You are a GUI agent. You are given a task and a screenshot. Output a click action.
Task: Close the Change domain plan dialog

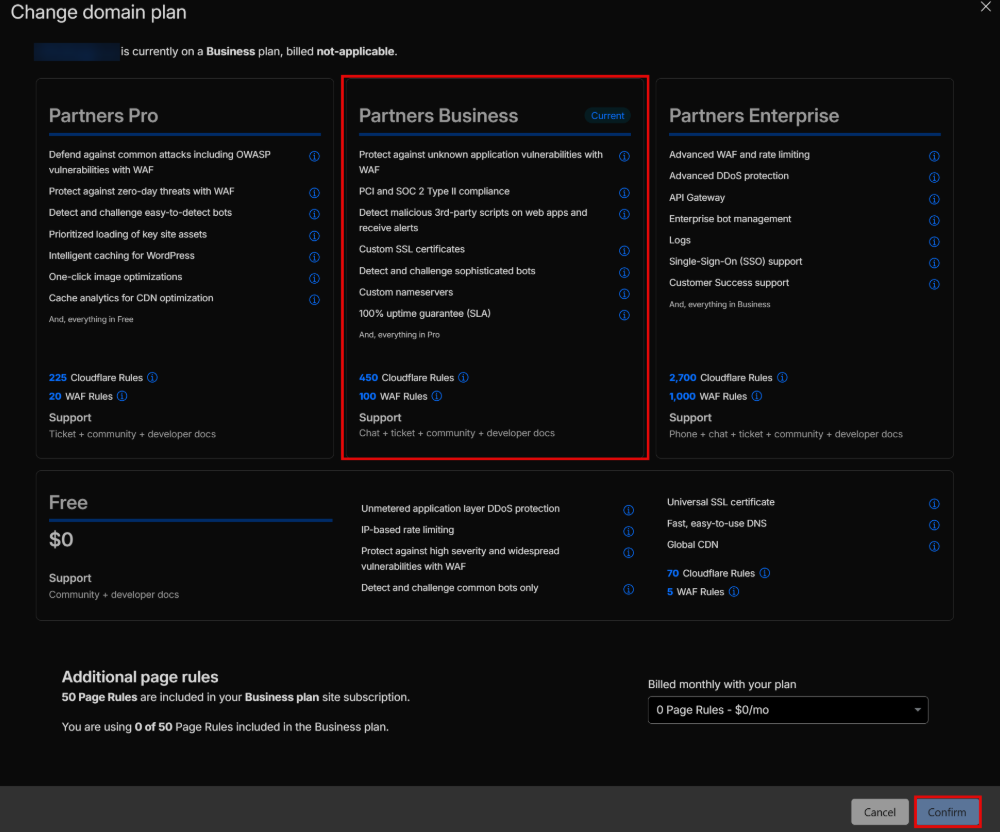(x=986, y=7)
